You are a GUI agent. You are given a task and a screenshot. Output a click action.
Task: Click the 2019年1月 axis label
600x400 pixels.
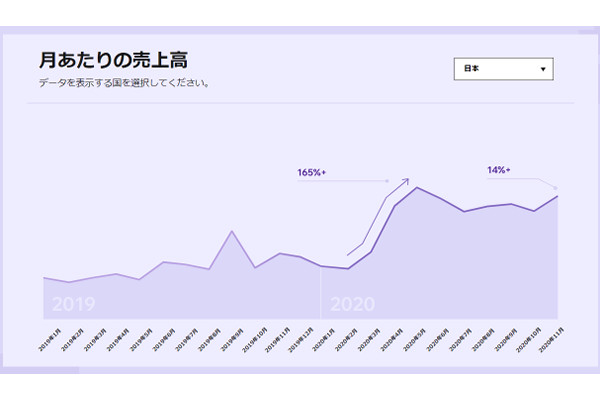[x=48, y=335]
